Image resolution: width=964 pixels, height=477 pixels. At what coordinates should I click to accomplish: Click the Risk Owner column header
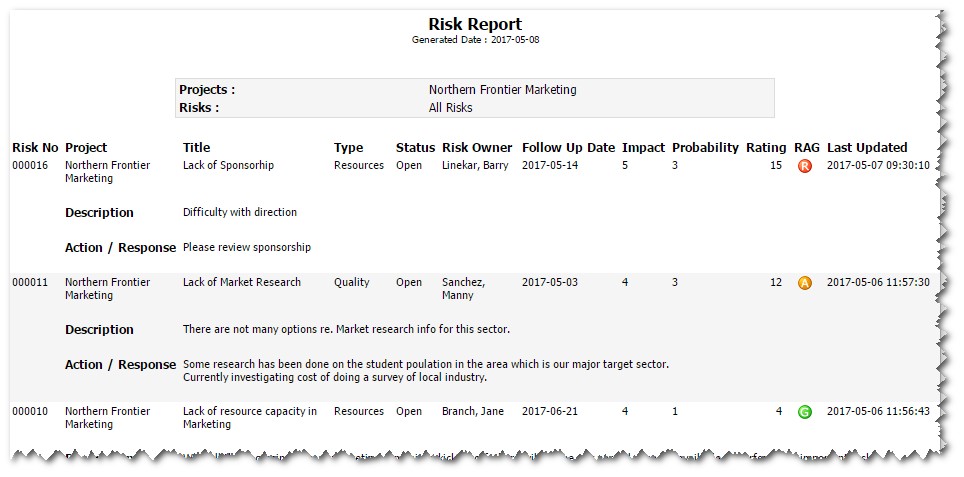(477, 148)
